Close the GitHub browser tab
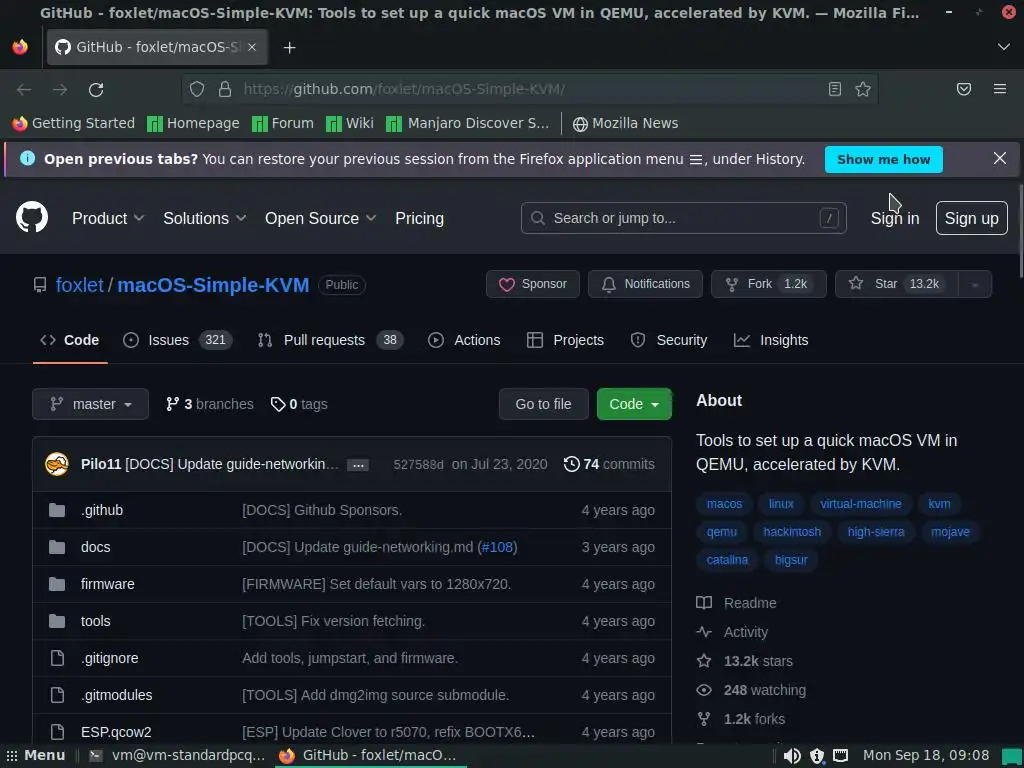 pos(252,47)
